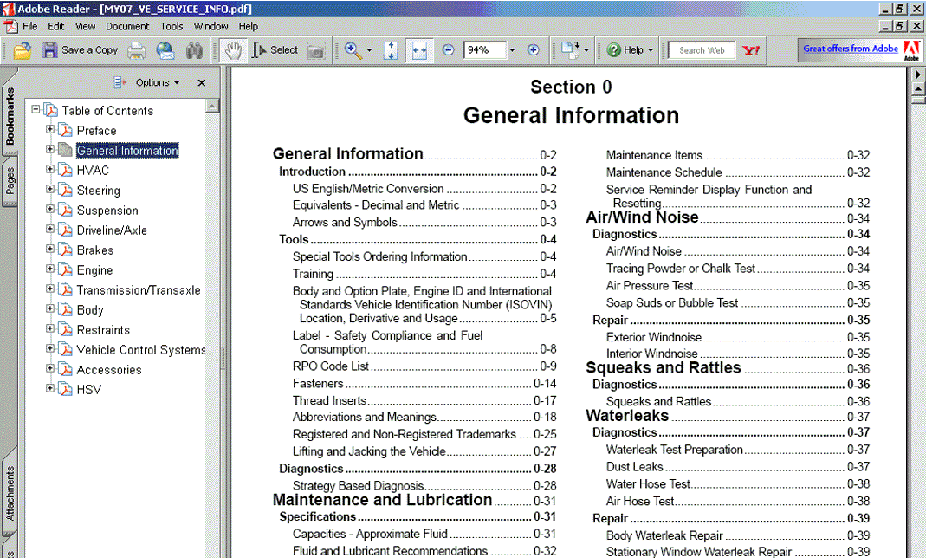926x558 pixels.
Task: Click the Zoom In magnifier tool
Action: point(353,50)
